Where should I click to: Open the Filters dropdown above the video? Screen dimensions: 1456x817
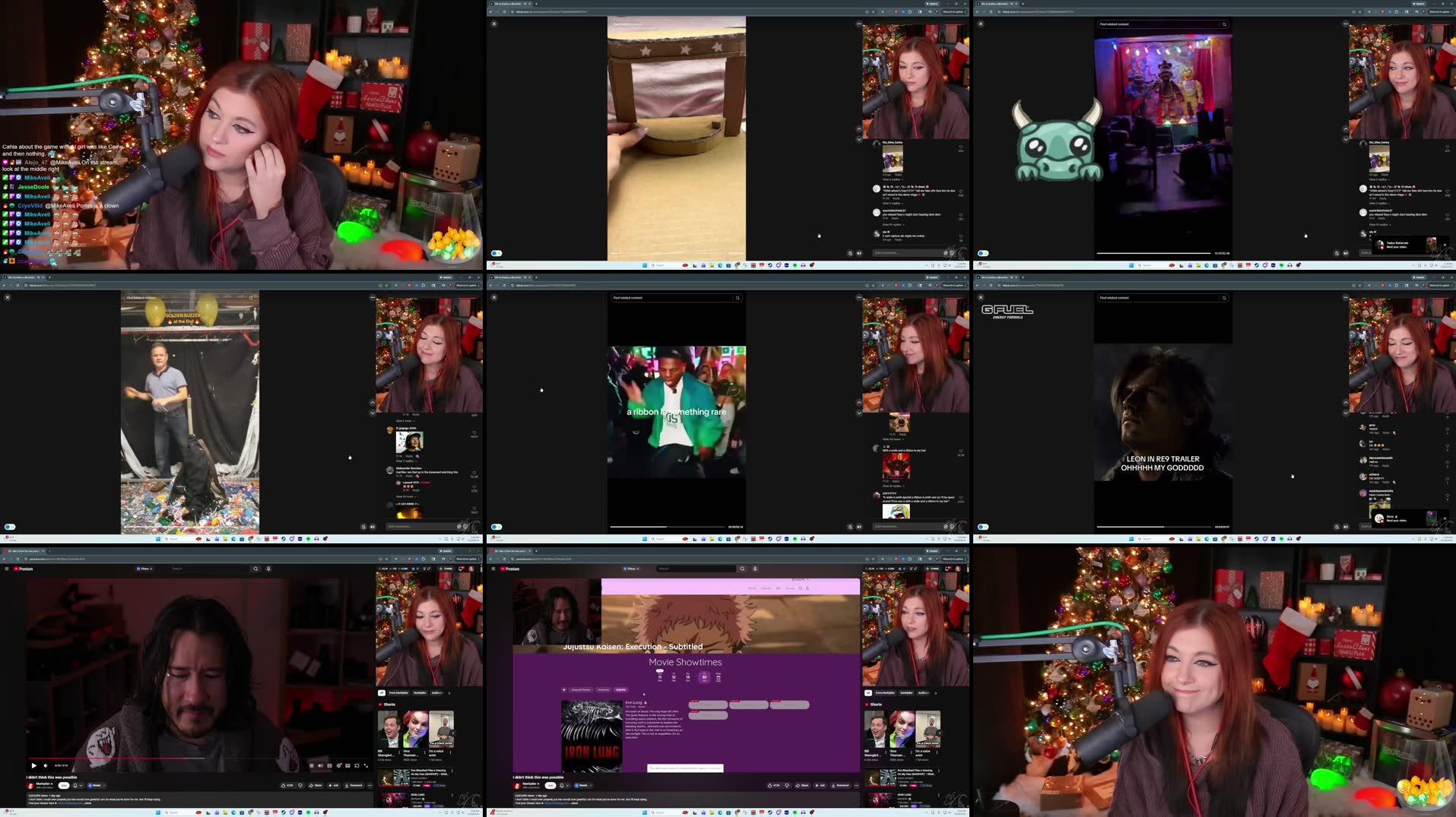click(144, 568)
